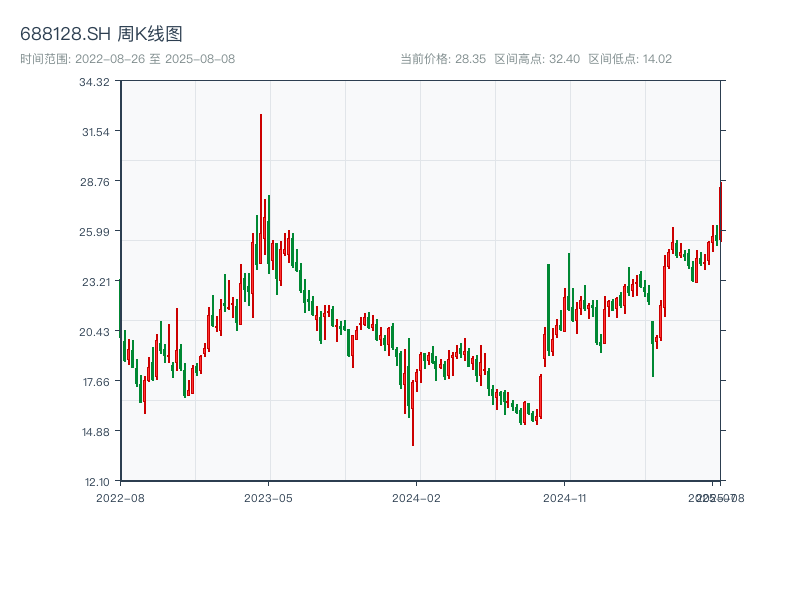Select the time range text 2022-08-26 至 2025-08-08
Image resolution: width=800 pixels, height=600 pixels.
click(155, 59)
